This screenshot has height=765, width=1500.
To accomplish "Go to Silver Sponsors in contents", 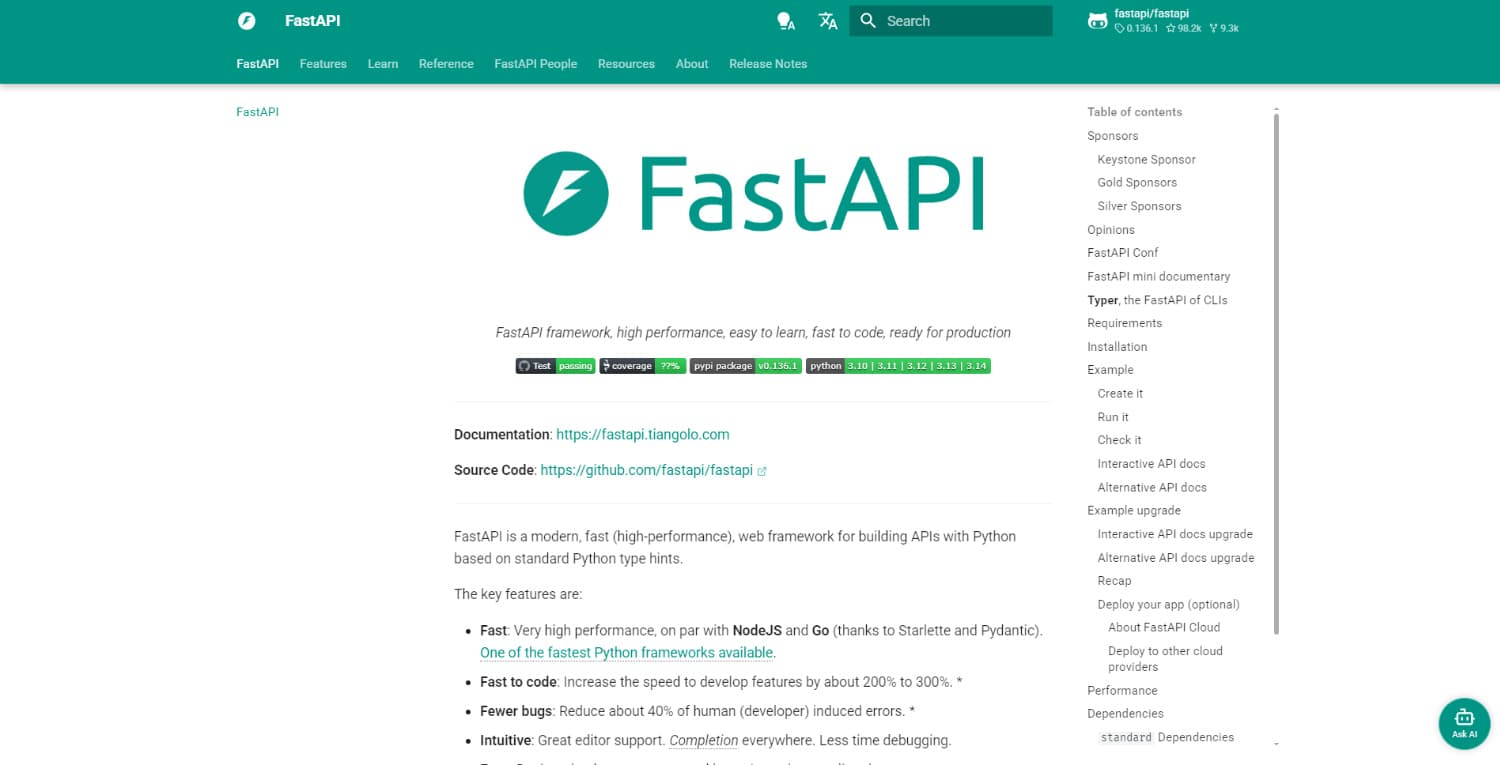I will pyautogui.click(x=1139, y=206).
